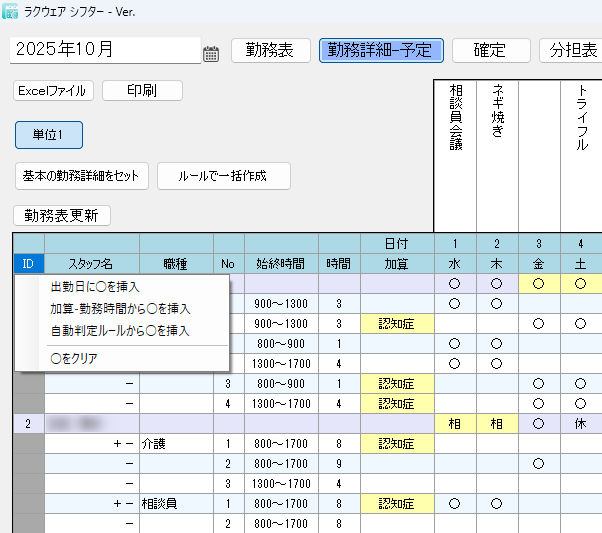Open the calendar date picker icon
The width and height of the screenshot is (602, 533).
[x=211, y=54]
